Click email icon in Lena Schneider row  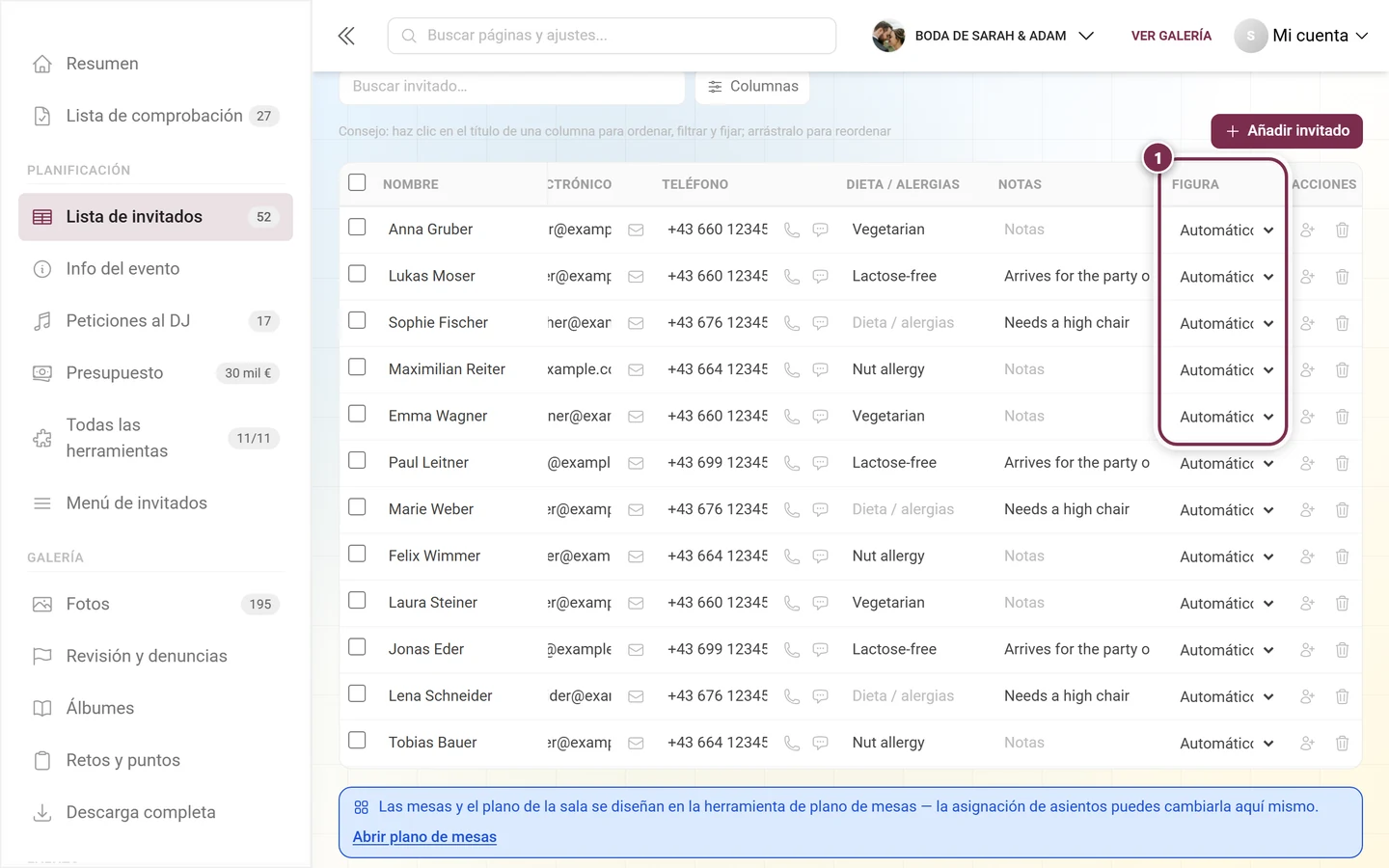click(636, 696)
